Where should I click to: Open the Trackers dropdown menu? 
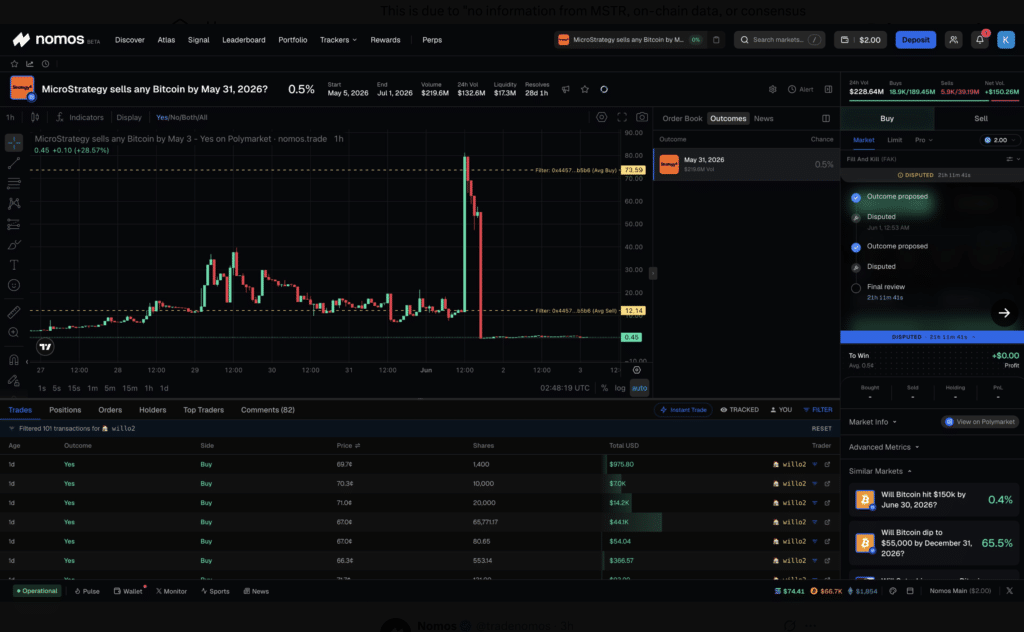(x=338, y=40)
